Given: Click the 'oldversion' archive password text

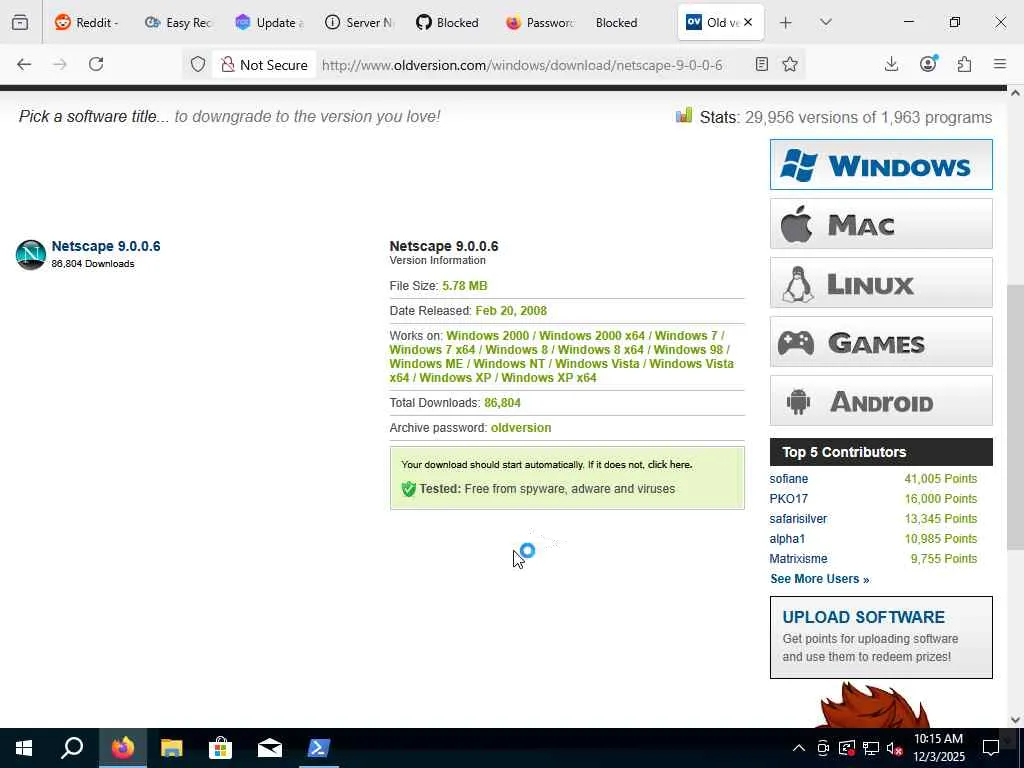Looking at the screenshot, I should tap(520, 428).
